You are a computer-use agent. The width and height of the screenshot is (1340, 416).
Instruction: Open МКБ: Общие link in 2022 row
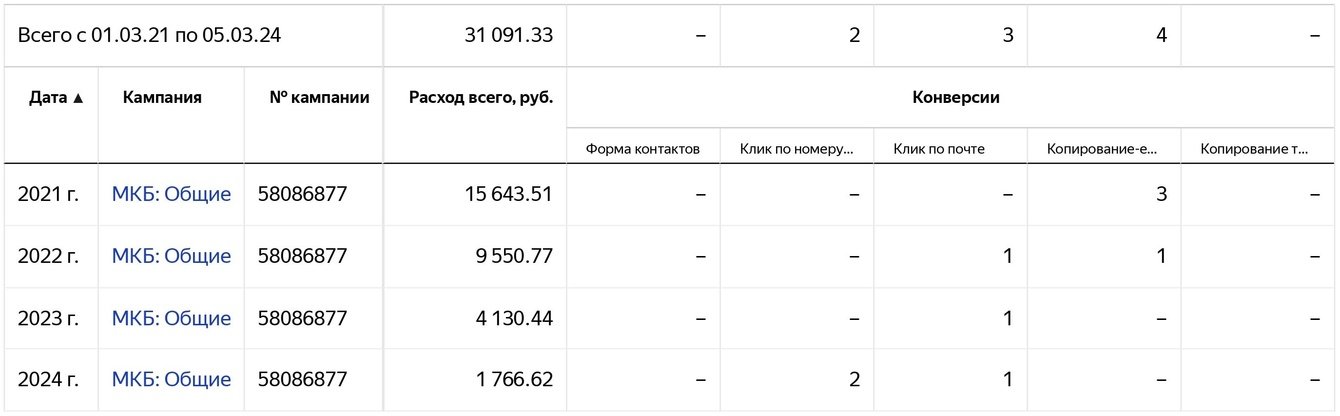pos(171,256)
